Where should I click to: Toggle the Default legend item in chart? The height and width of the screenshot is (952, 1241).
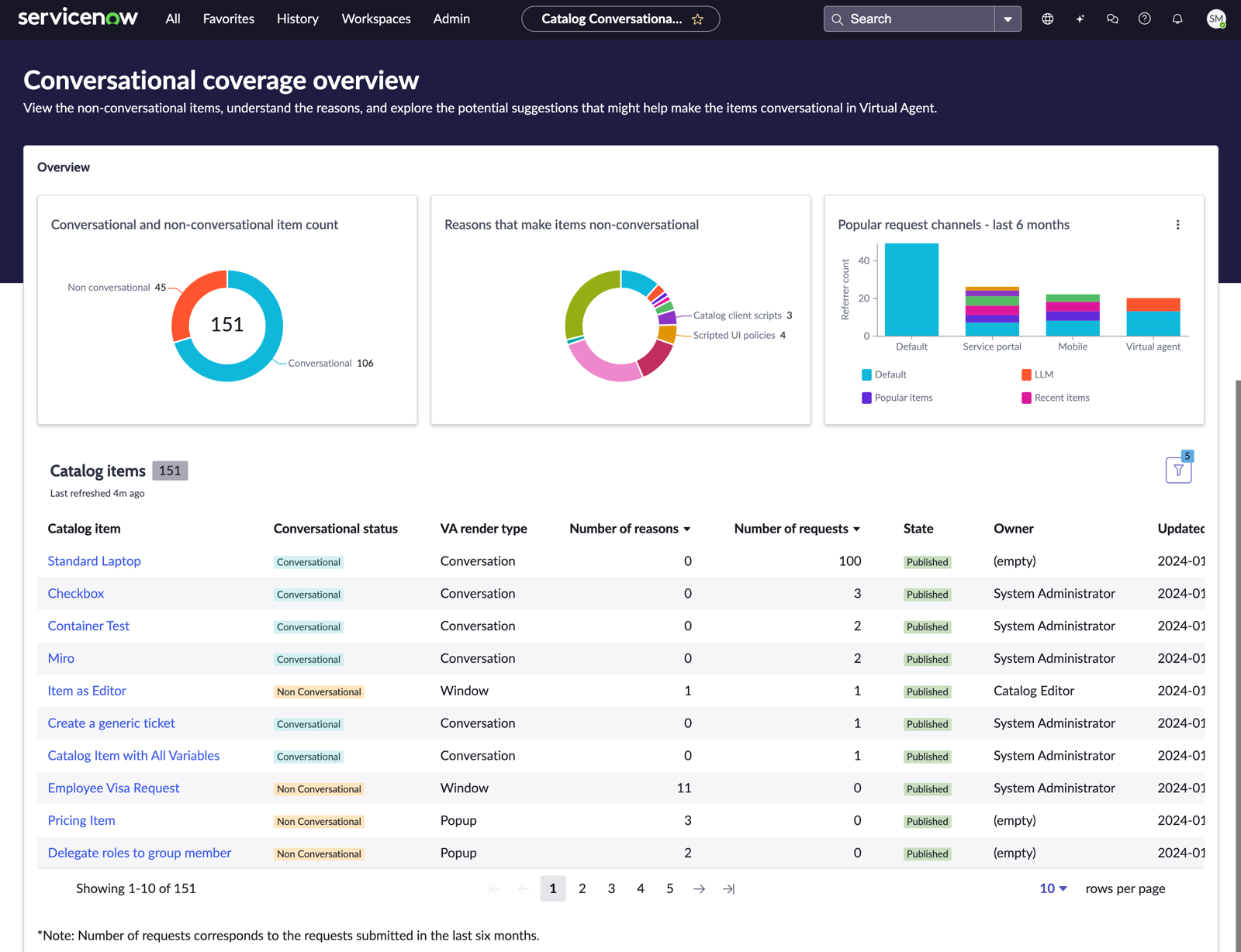point(884,374)
